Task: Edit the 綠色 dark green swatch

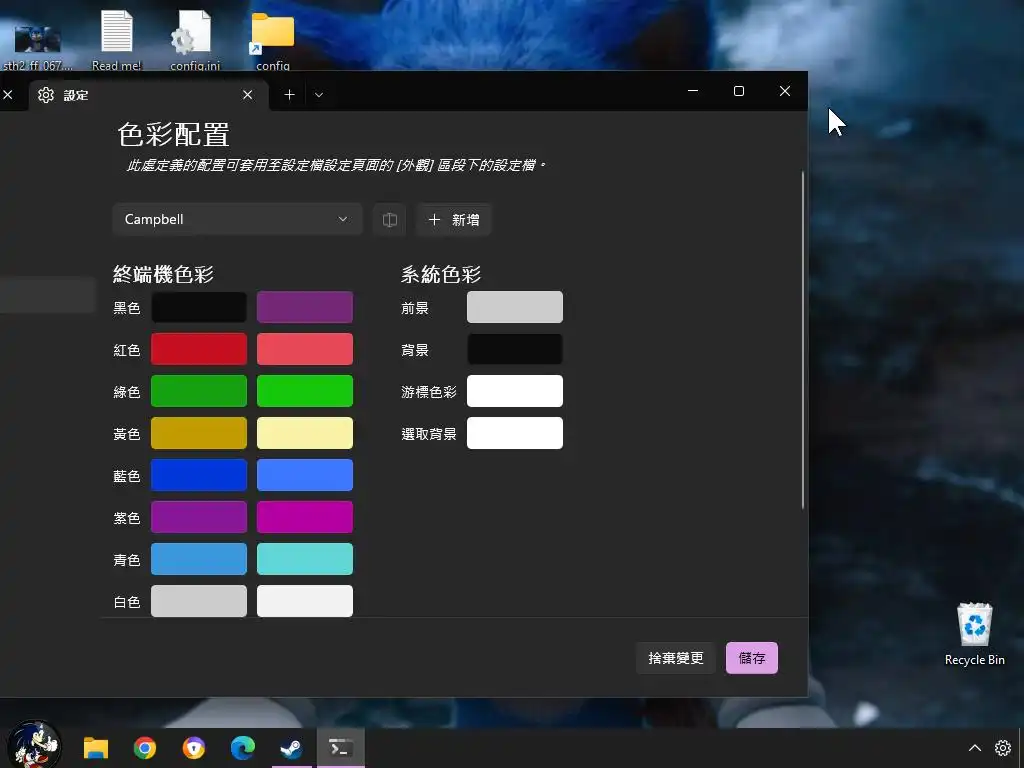Action: click(x=199, y=391)
